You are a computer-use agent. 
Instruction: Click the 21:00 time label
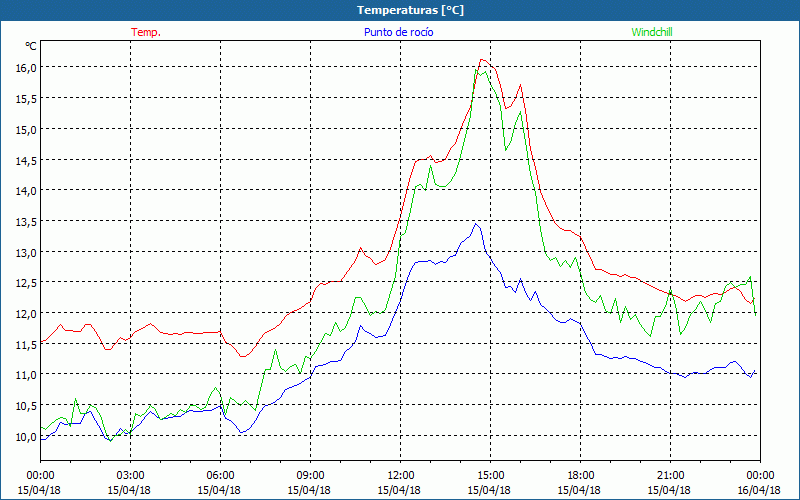pos(670,475)
